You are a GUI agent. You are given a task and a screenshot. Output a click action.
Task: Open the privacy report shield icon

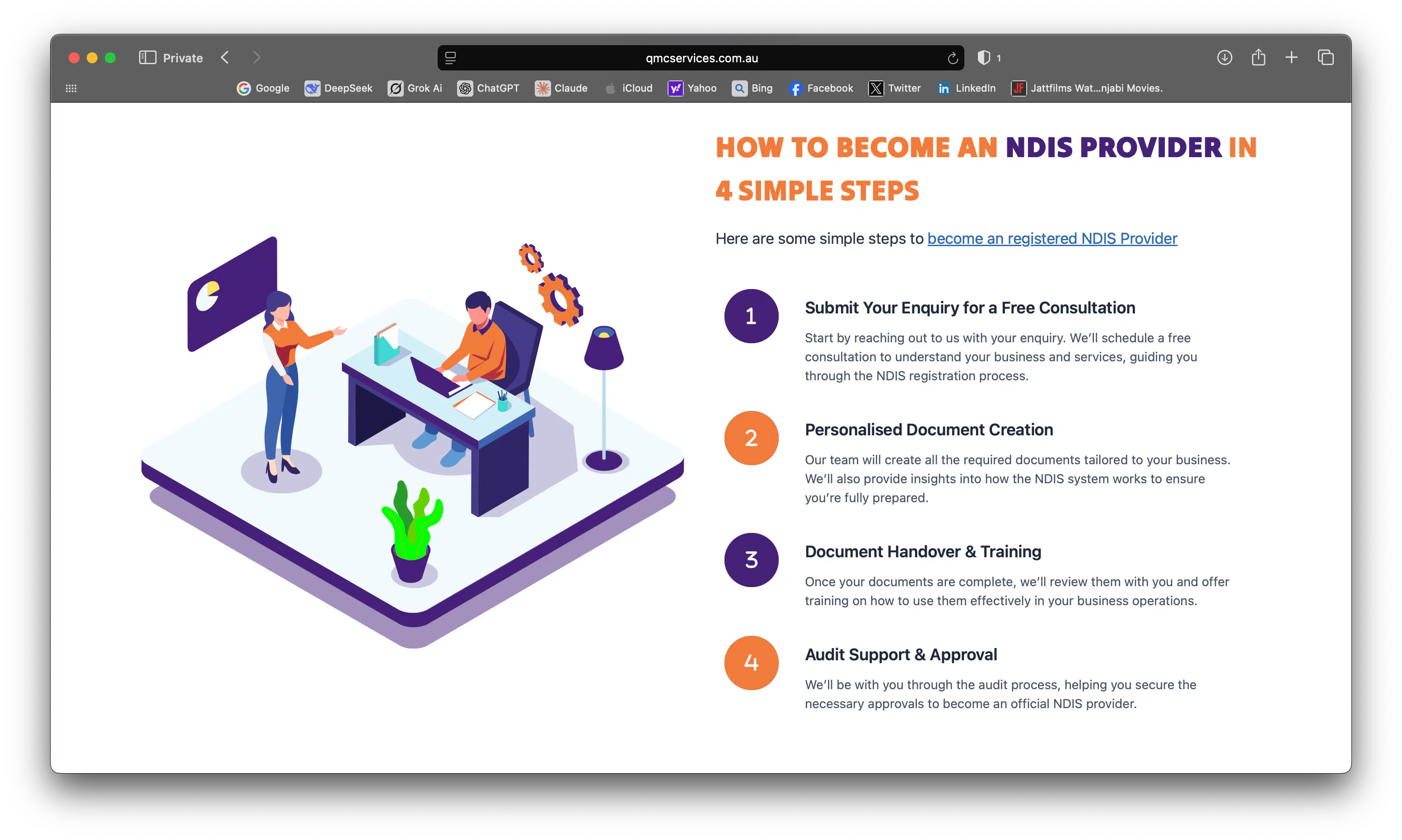[x=984, y=58]
